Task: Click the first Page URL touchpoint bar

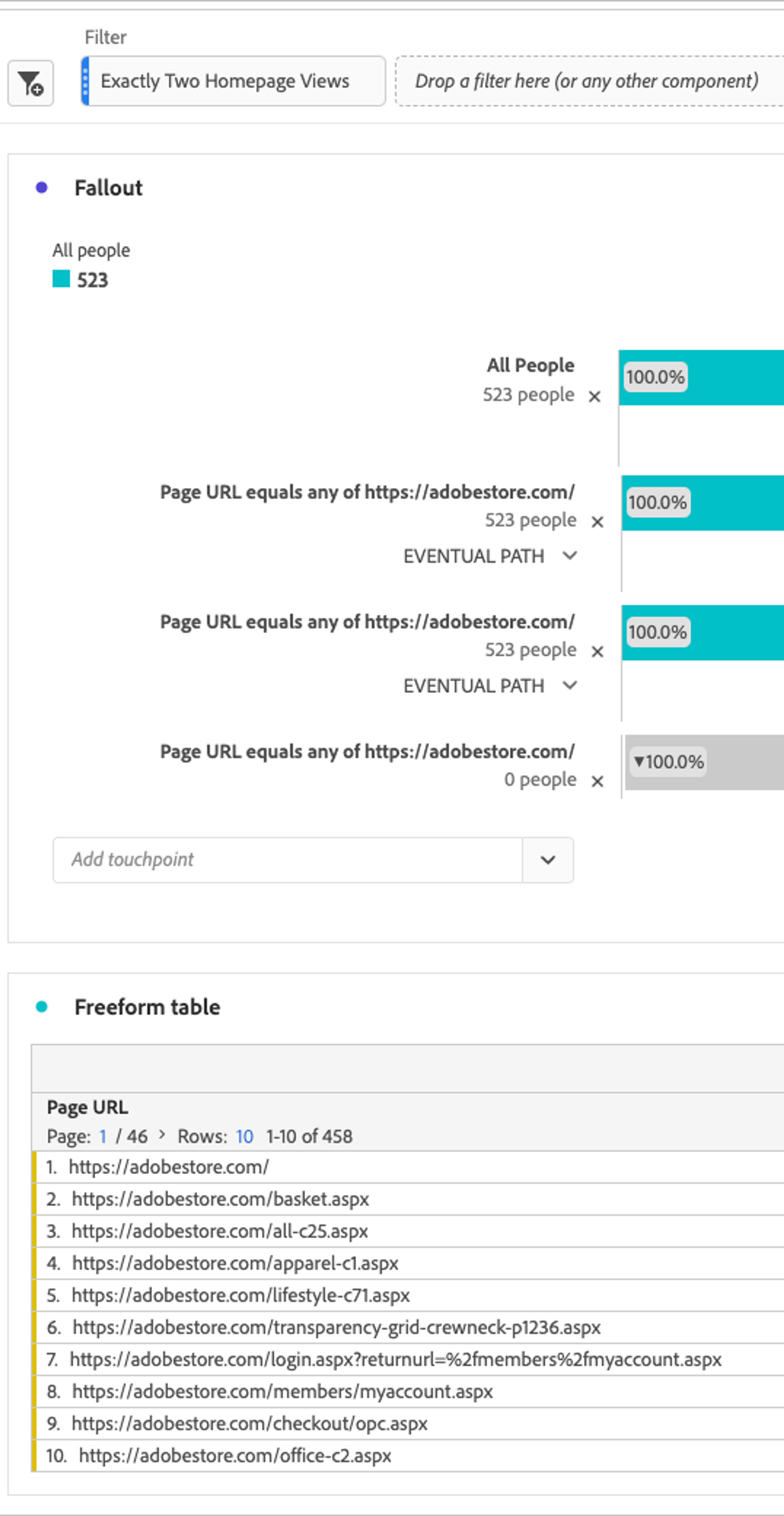Action: click(703, 503)
